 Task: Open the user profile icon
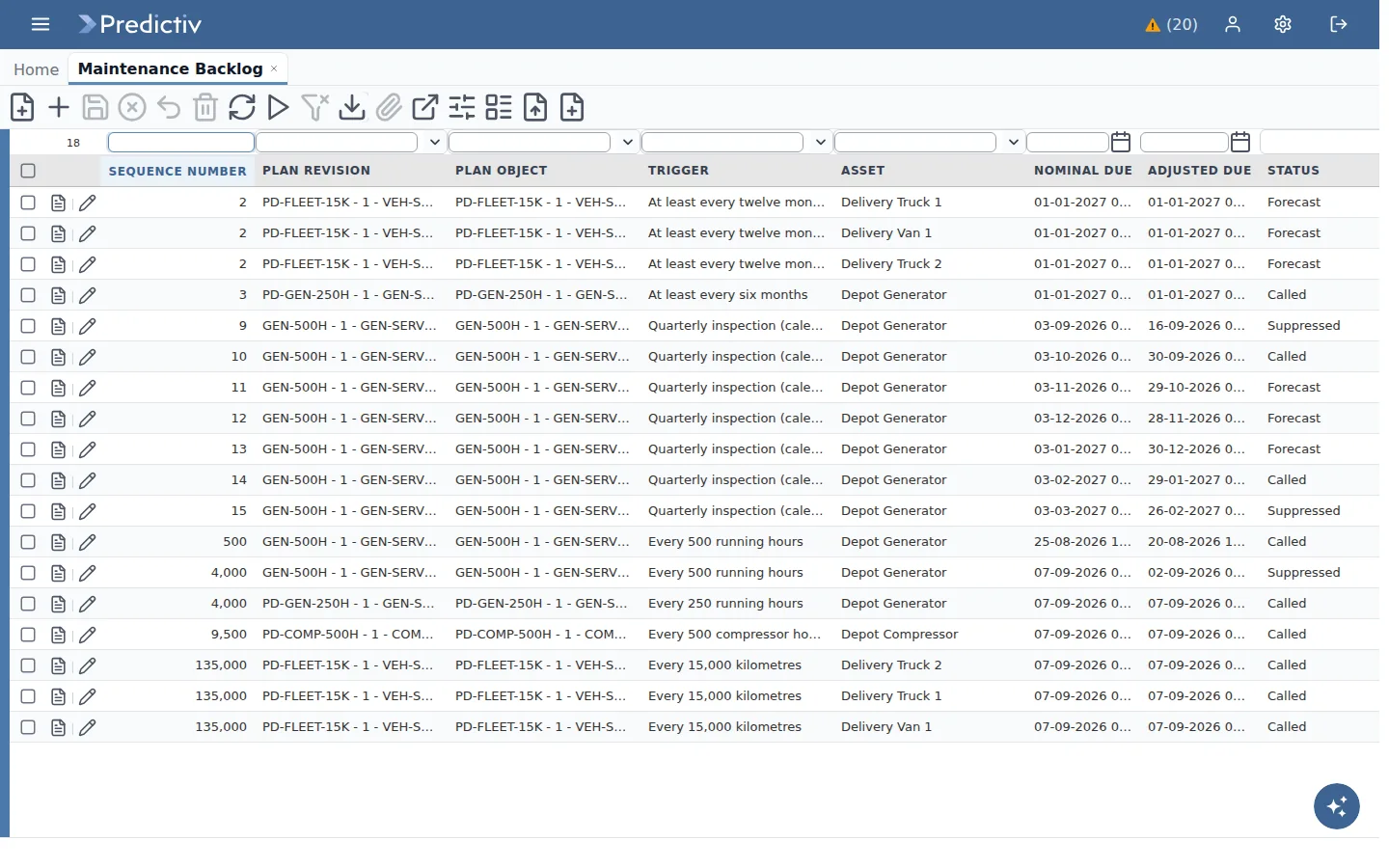[1233, 25]
